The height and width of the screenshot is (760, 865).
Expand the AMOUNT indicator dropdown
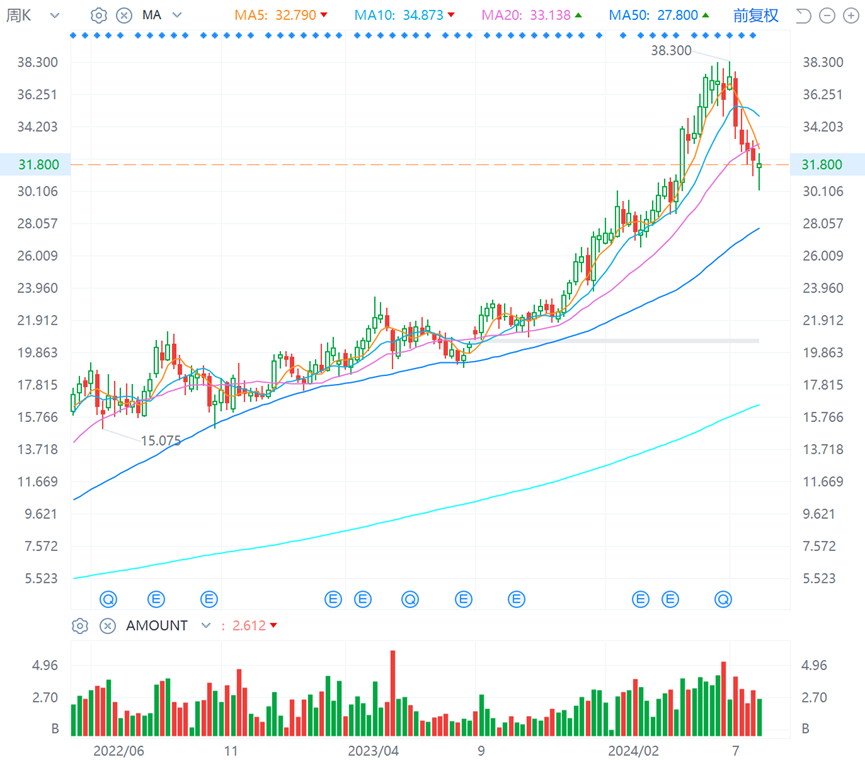168,625
